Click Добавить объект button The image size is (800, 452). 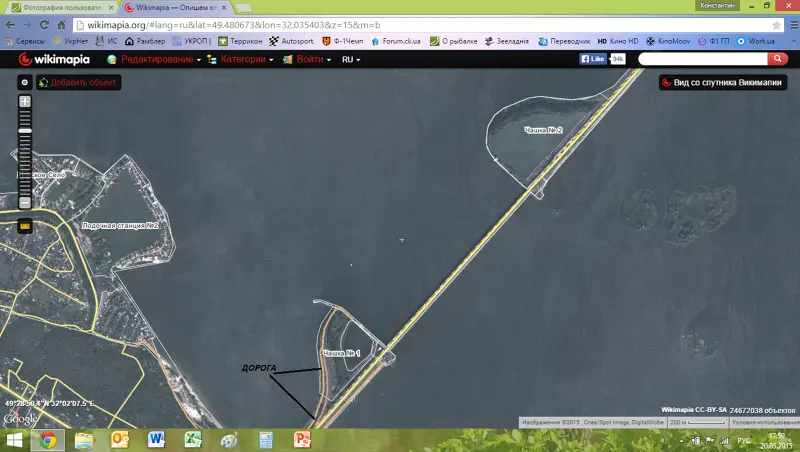point(79,82)
